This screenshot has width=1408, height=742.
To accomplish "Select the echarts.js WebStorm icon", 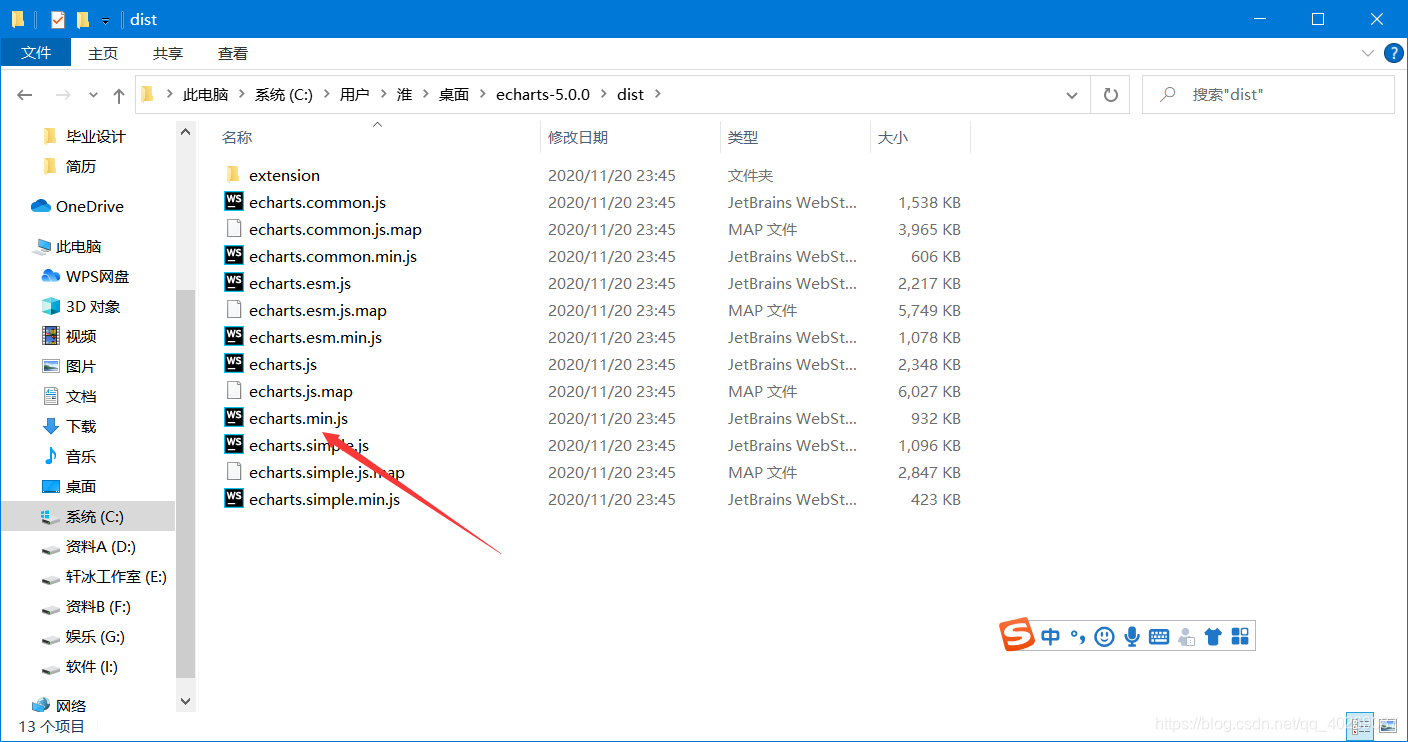I will (x=234, y=364).
